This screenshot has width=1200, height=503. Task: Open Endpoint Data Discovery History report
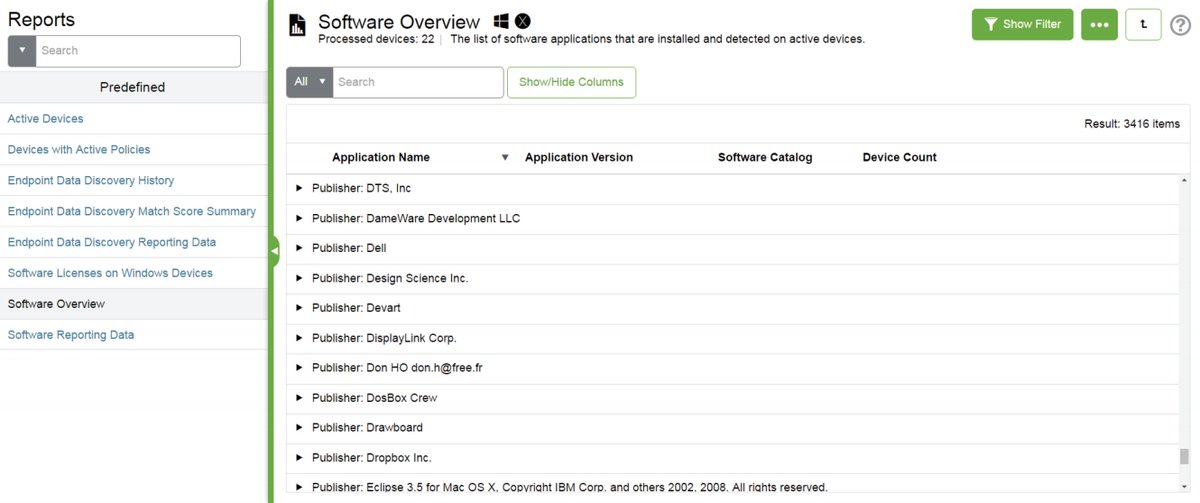[91, 181]
